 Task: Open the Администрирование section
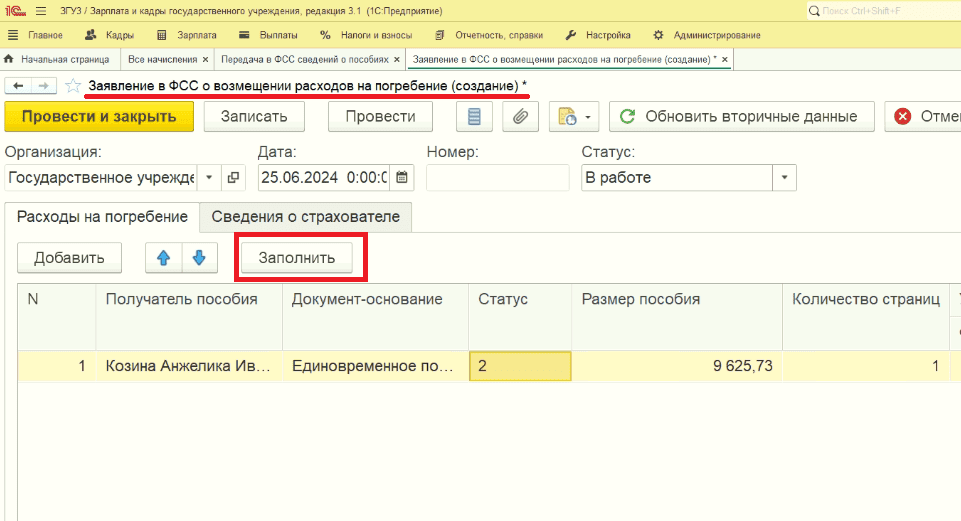tap(707, 35)
